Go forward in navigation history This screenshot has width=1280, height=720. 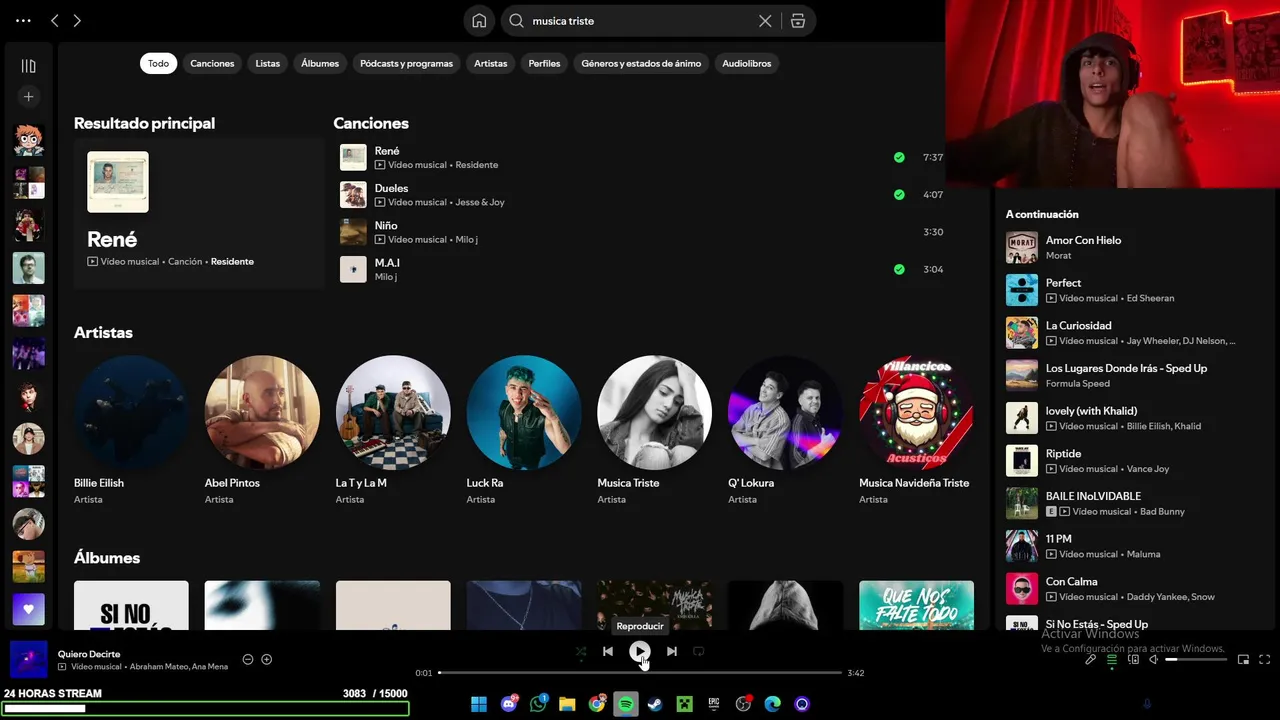click(77, 21)
